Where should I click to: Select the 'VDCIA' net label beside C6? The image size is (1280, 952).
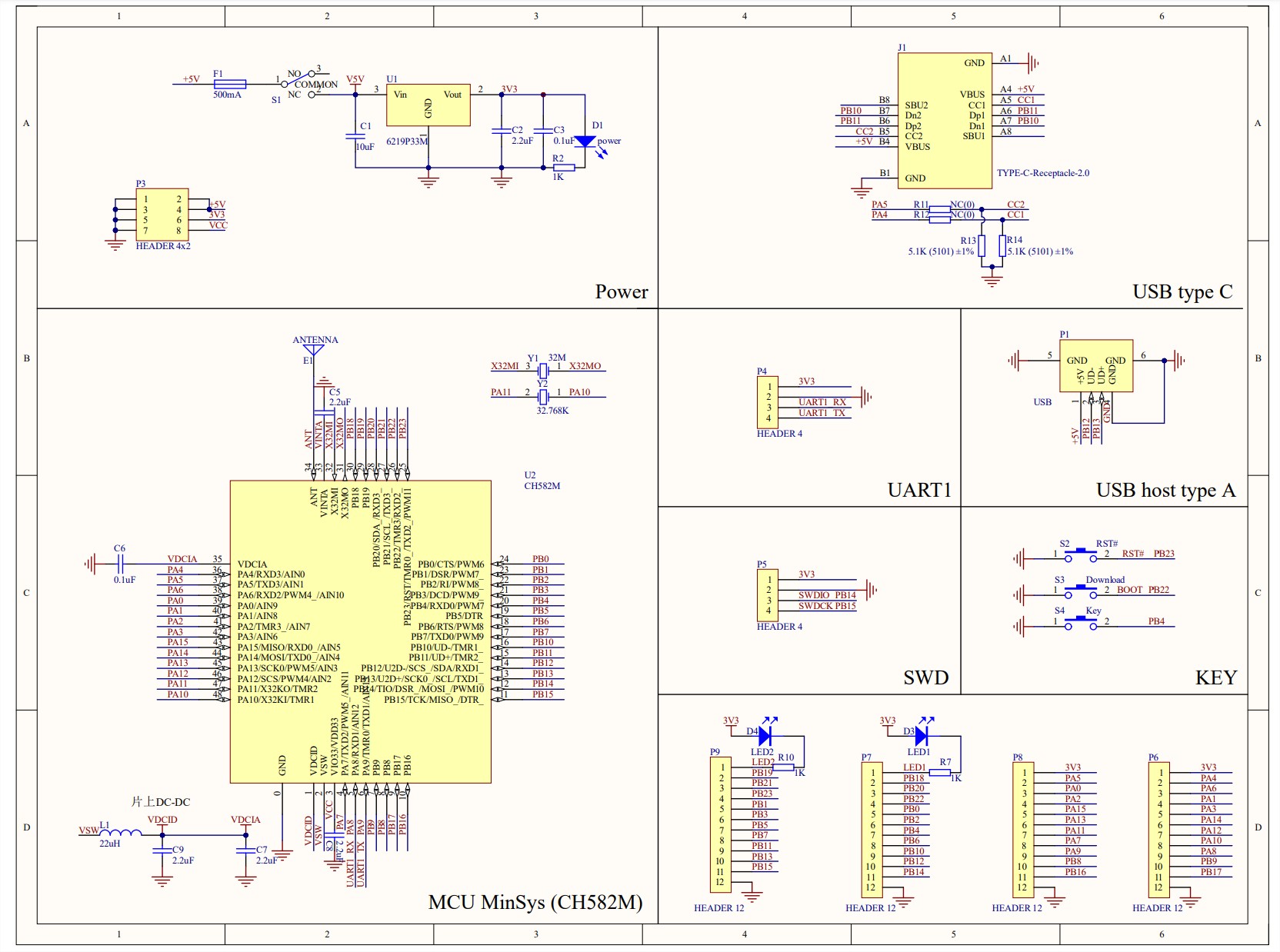point(182,559)
